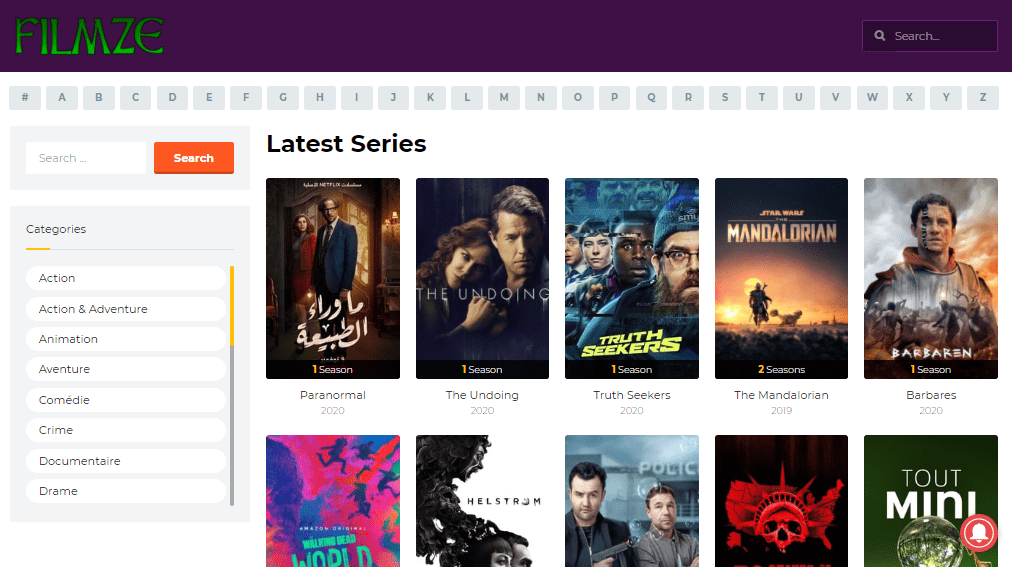Open the Action & Adventure category
The height and width of the screenshot is (567, 1012).
pos(126,309)
